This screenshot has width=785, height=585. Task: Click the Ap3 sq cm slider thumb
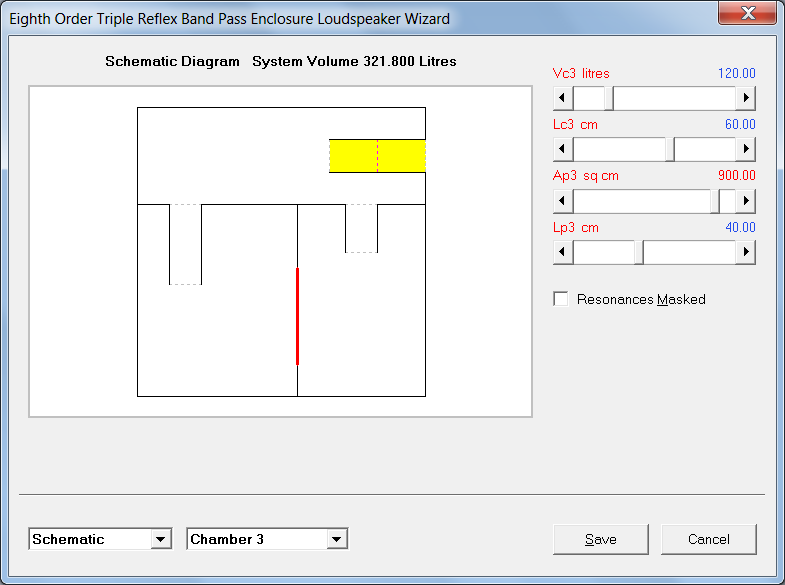tap(715, 201)
